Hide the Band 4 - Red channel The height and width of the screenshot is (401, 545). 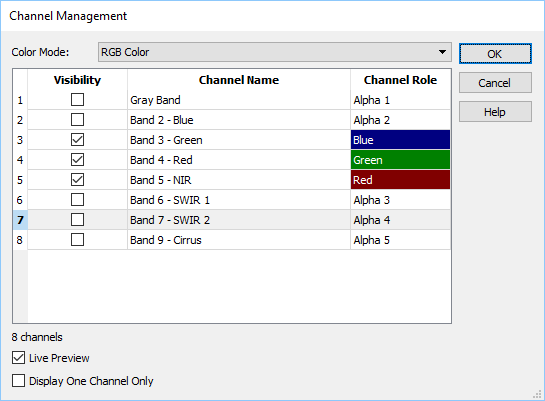77,160
